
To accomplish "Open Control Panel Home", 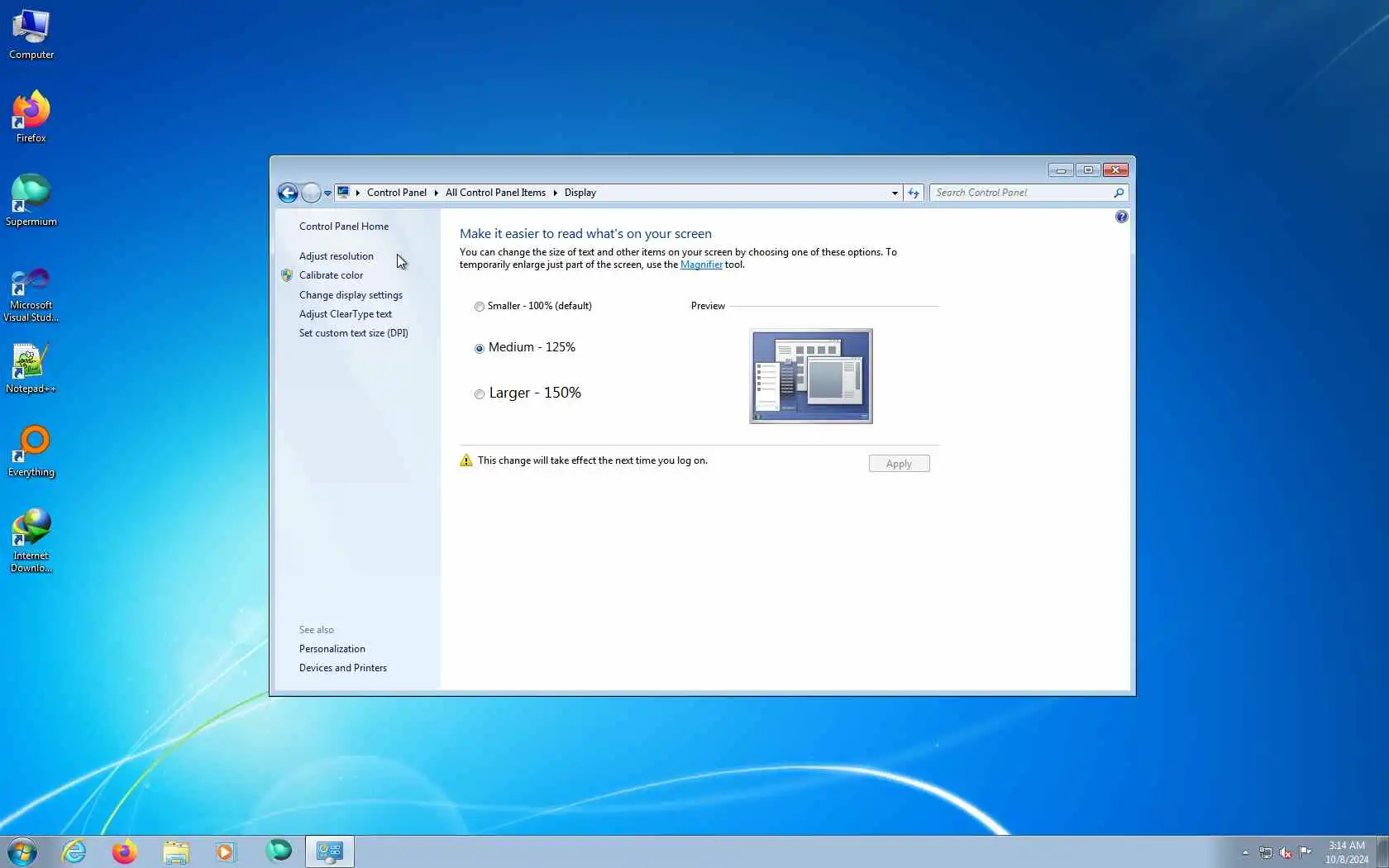I will [344, 227].
